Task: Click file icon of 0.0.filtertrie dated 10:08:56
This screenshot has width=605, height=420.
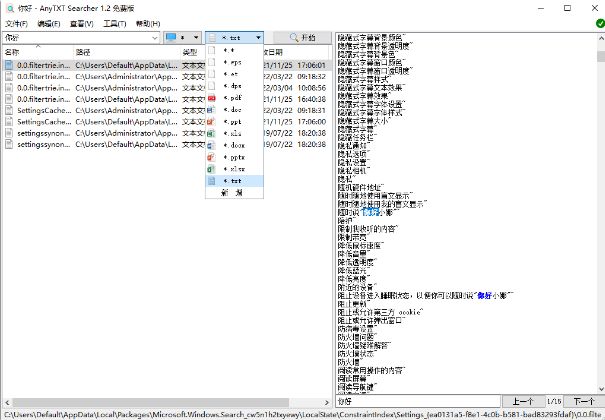Action: point(9,88)
